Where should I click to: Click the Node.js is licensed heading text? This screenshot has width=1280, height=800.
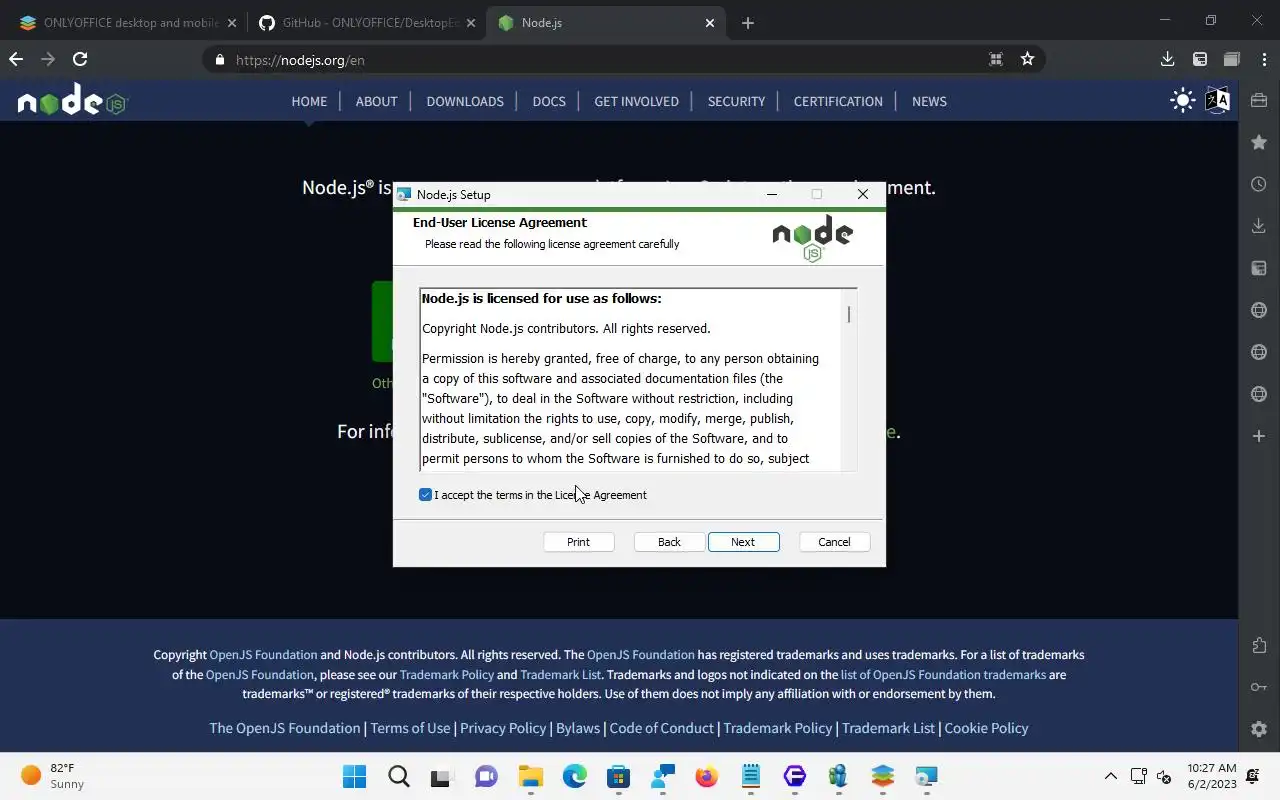pyautogui.click(x=541, y=298)
